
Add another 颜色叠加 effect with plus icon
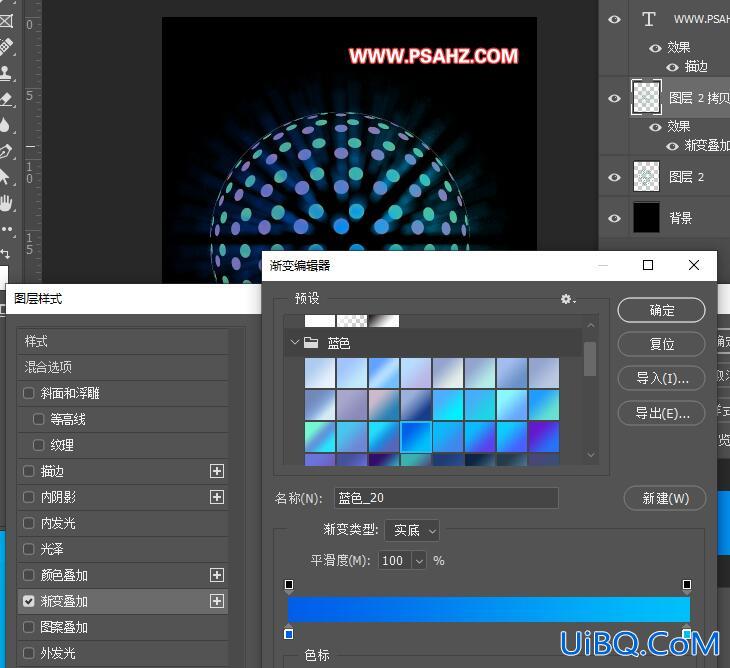pyautogui.click(x=216, y=575)
